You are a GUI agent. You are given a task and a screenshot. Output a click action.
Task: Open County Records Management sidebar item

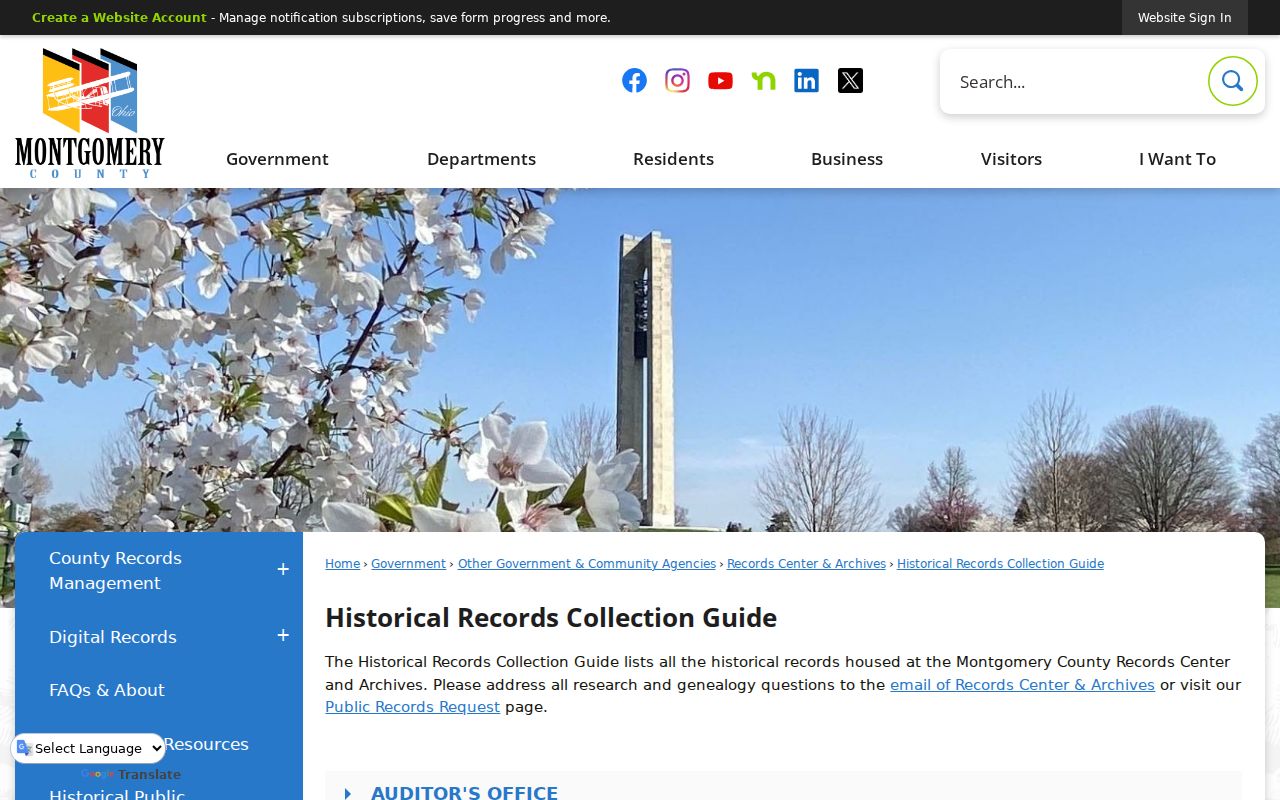(x=115, y=570)
